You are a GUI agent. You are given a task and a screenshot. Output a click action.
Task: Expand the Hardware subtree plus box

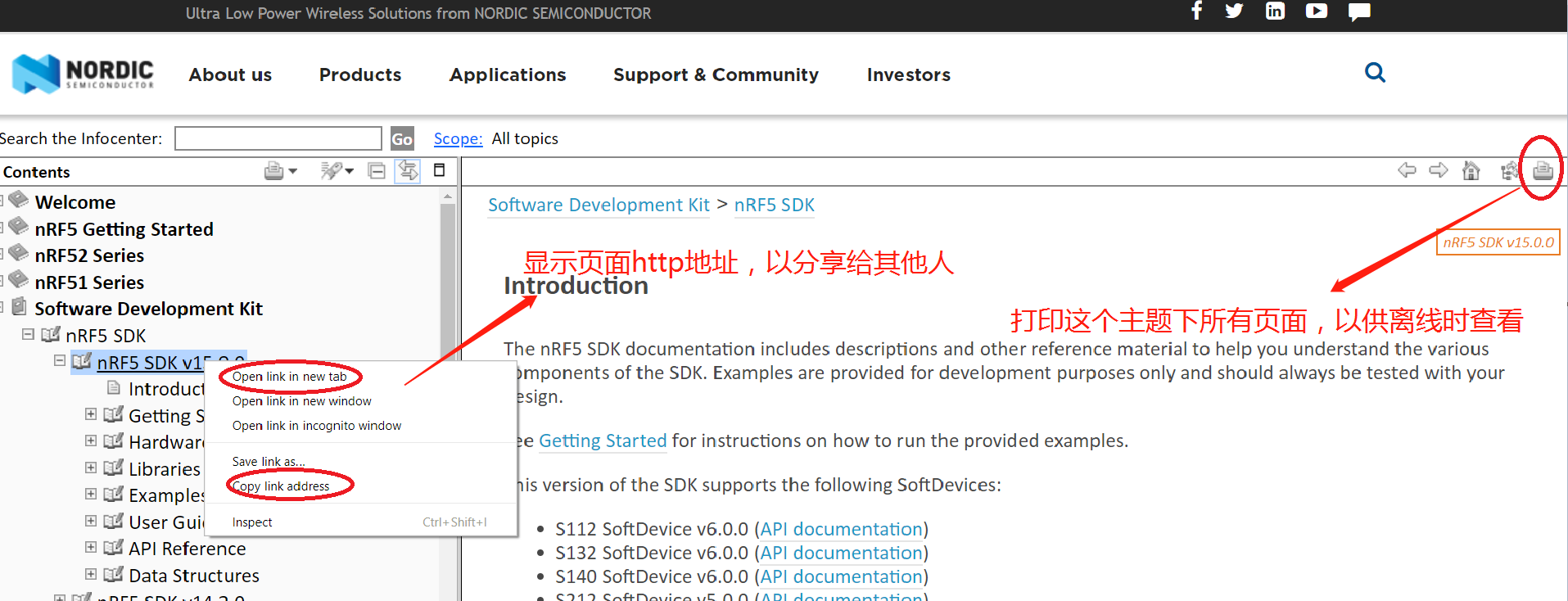(x=91, y=441)
